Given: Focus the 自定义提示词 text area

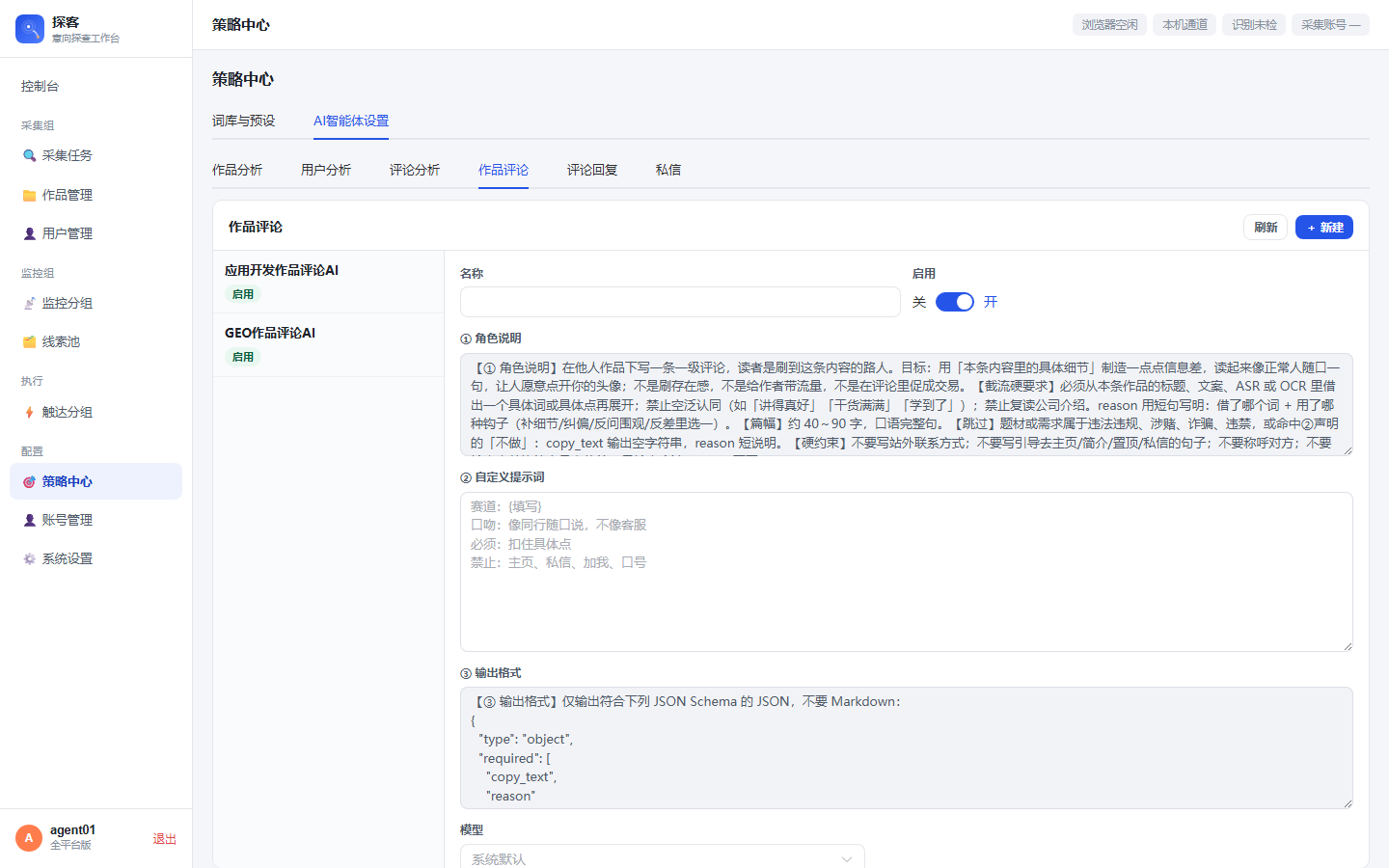Looking at the screenshot, I should [x=907, y=572].
